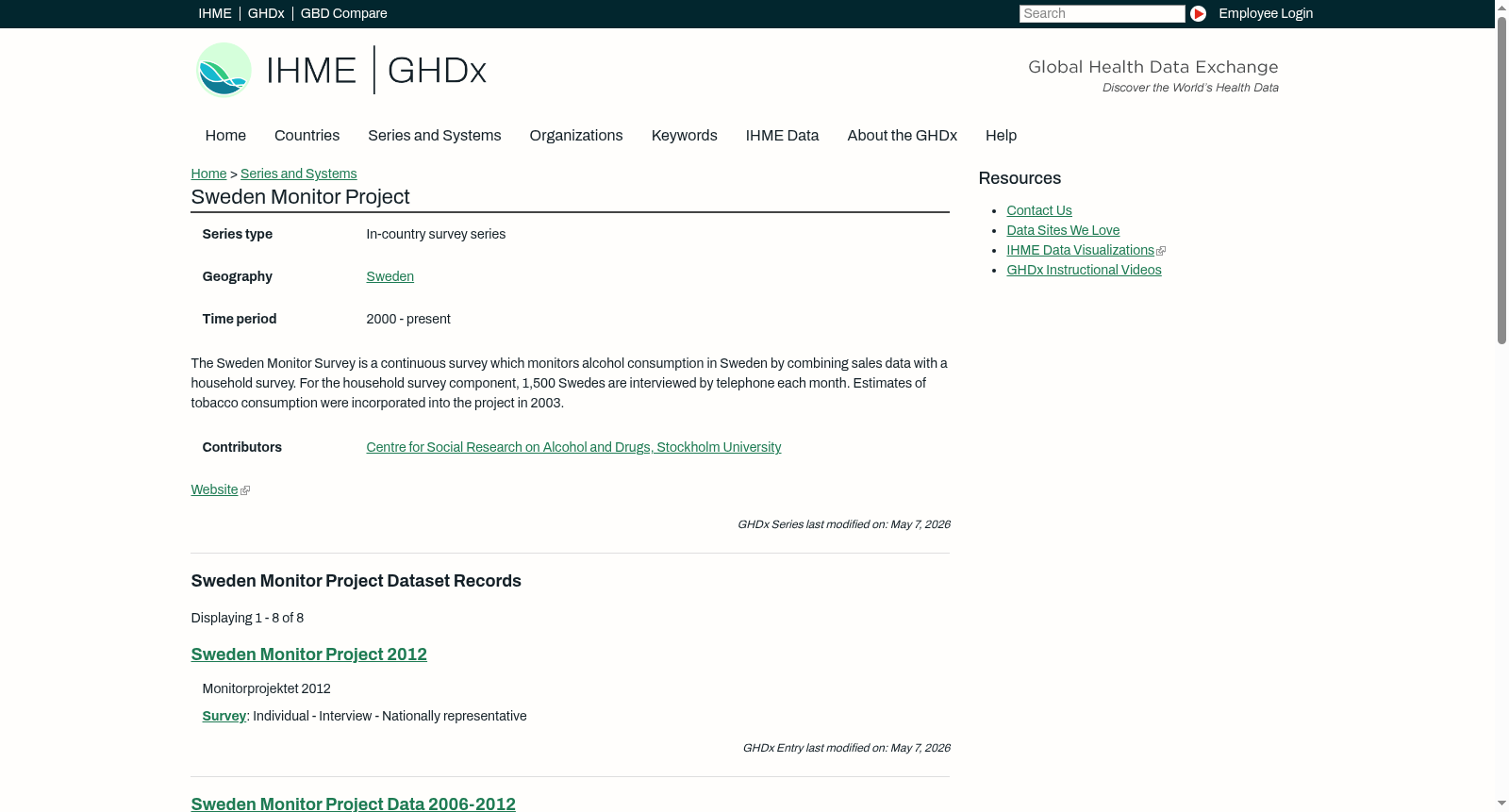Click 'Displaying 1 - 8 of 8' text
1509x812 pixels.
pos(247,619)
